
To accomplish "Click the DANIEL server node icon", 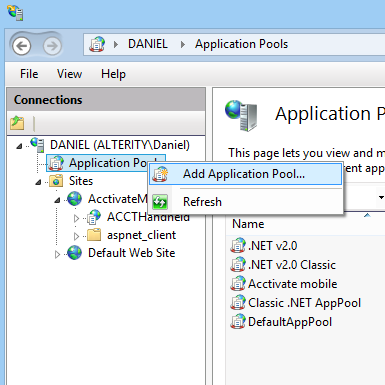I will click(x=37, y=144).
